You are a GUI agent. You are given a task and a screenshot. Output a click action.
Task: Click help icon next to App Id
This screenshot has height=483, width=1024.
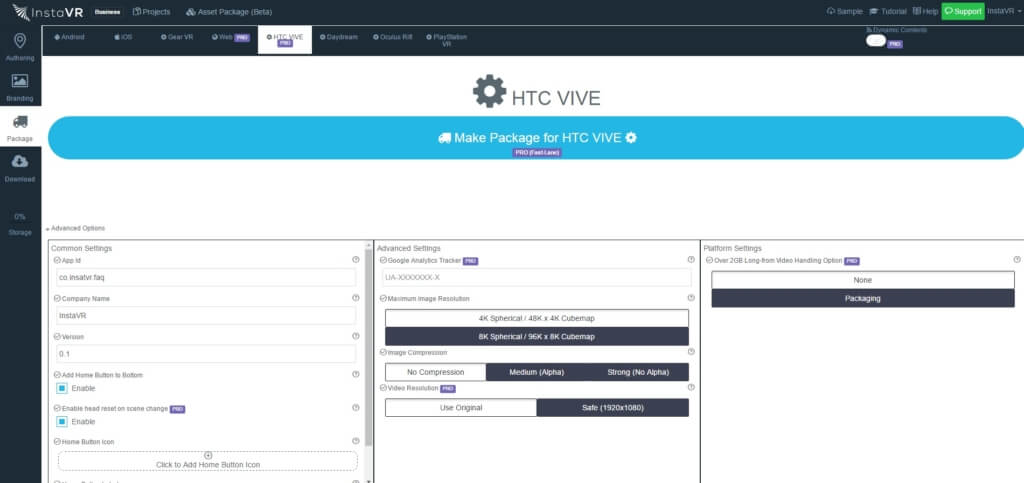(356, 260)
